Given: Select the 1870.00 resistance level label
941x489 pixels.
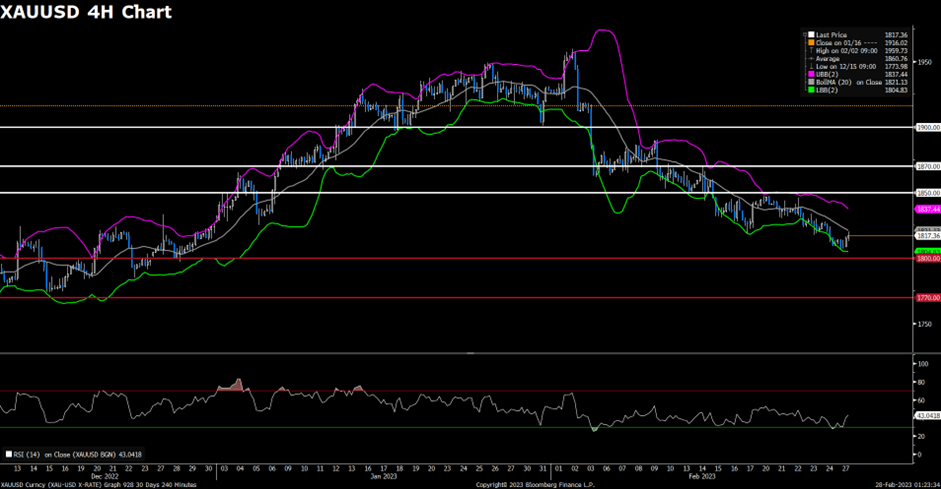Looking at the screenshot, I should pyautogui.click(x=928, y=166).
